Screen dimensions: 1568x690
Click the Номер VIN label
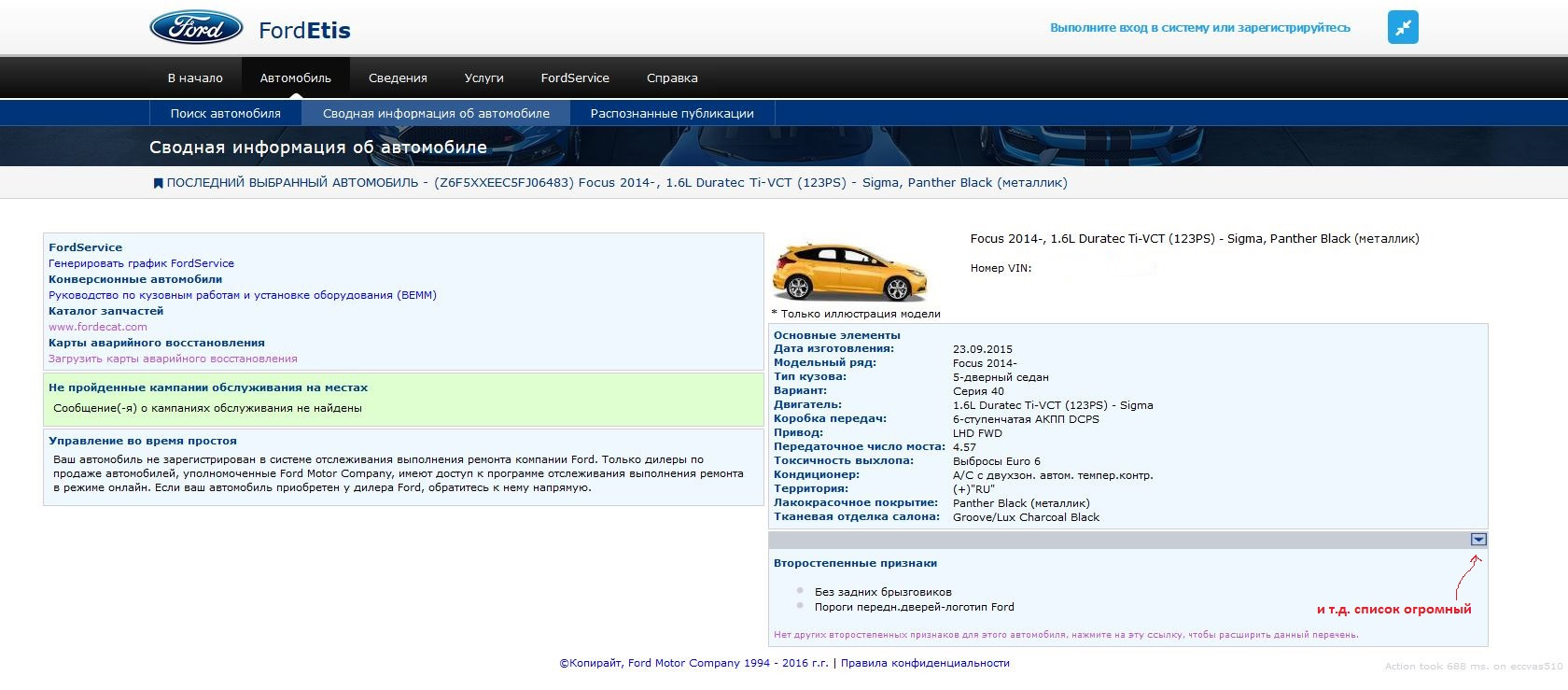[1001, 268]
